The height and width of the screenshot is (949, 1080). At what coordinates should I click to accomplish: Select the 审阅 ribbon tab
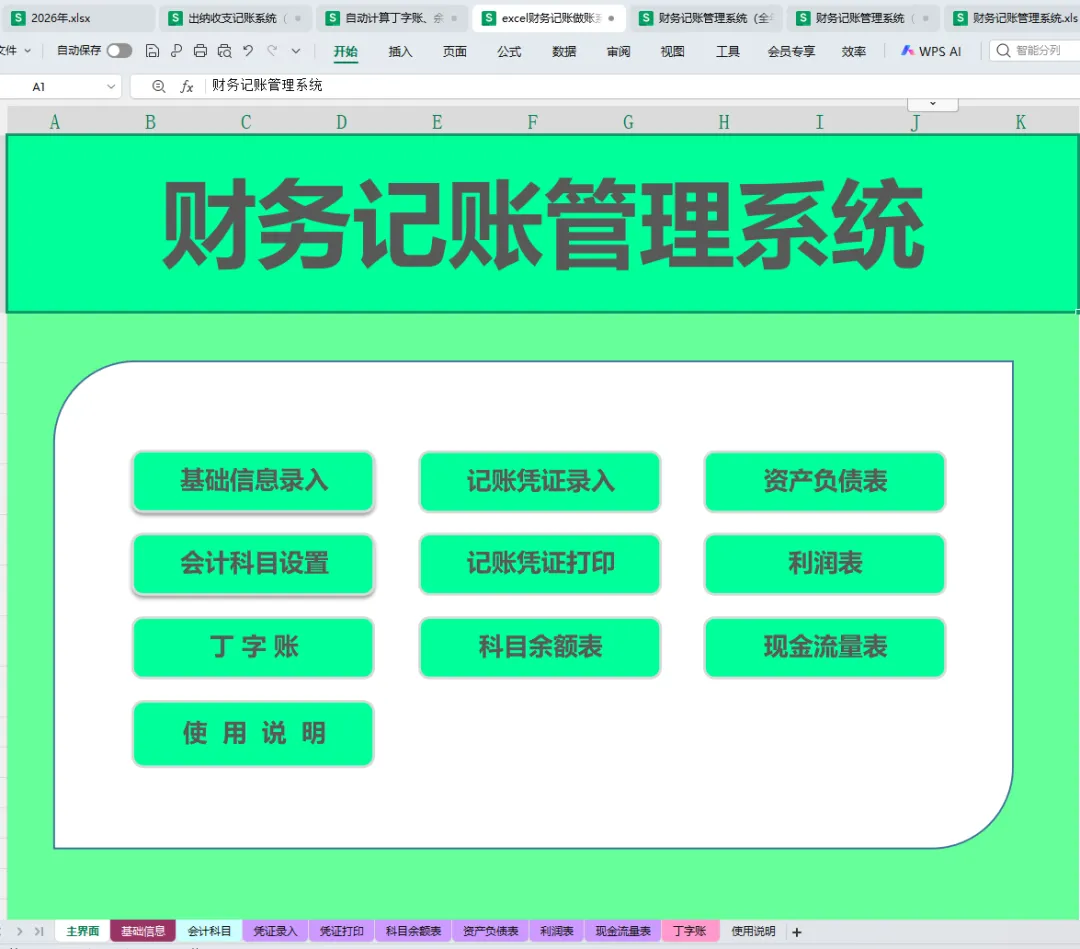tap(619, 52)
